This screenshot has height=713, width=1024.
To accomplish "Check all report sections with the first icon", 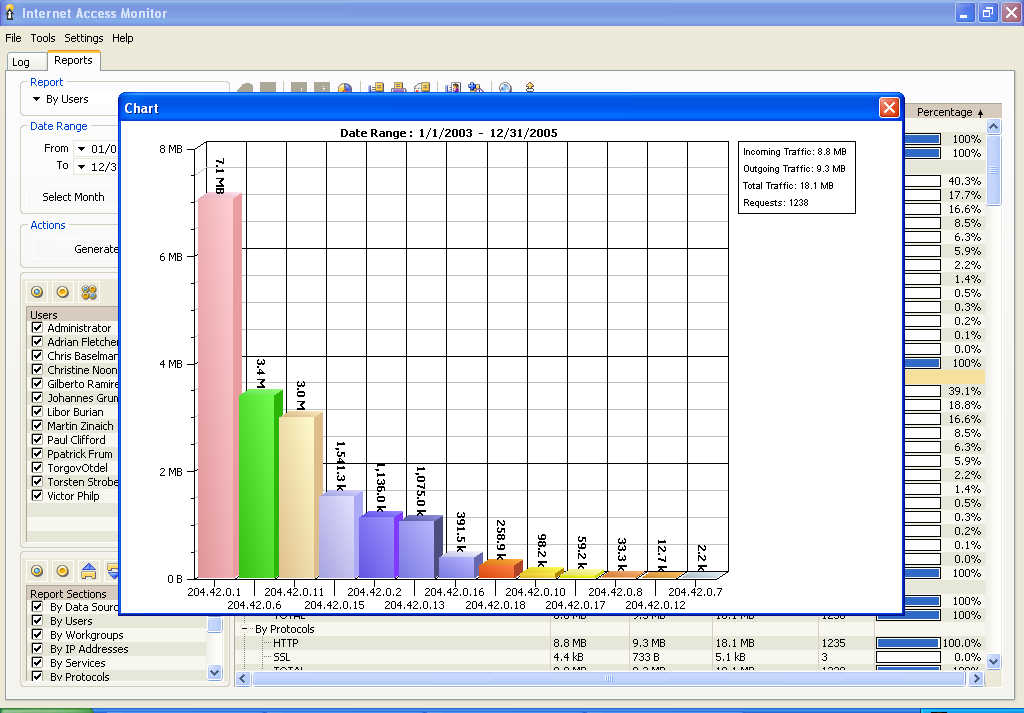I will coord(37,571).
